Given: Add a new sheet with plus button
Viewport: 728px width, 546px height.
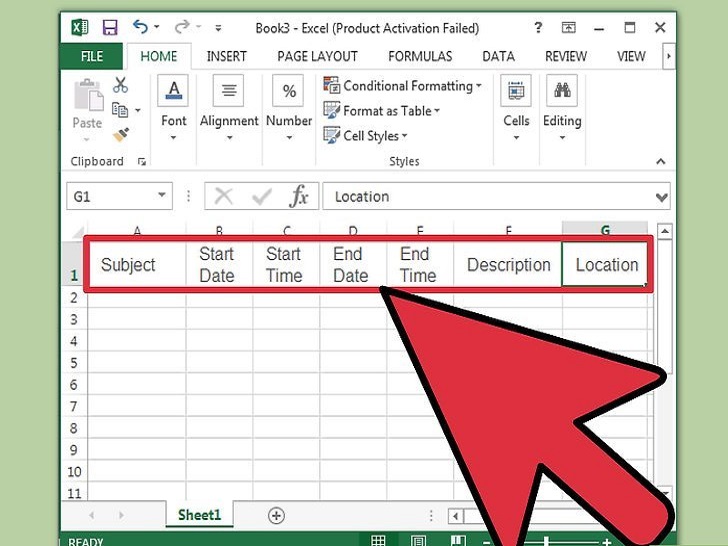Looking at the screenshot, I should coord(276,515).
